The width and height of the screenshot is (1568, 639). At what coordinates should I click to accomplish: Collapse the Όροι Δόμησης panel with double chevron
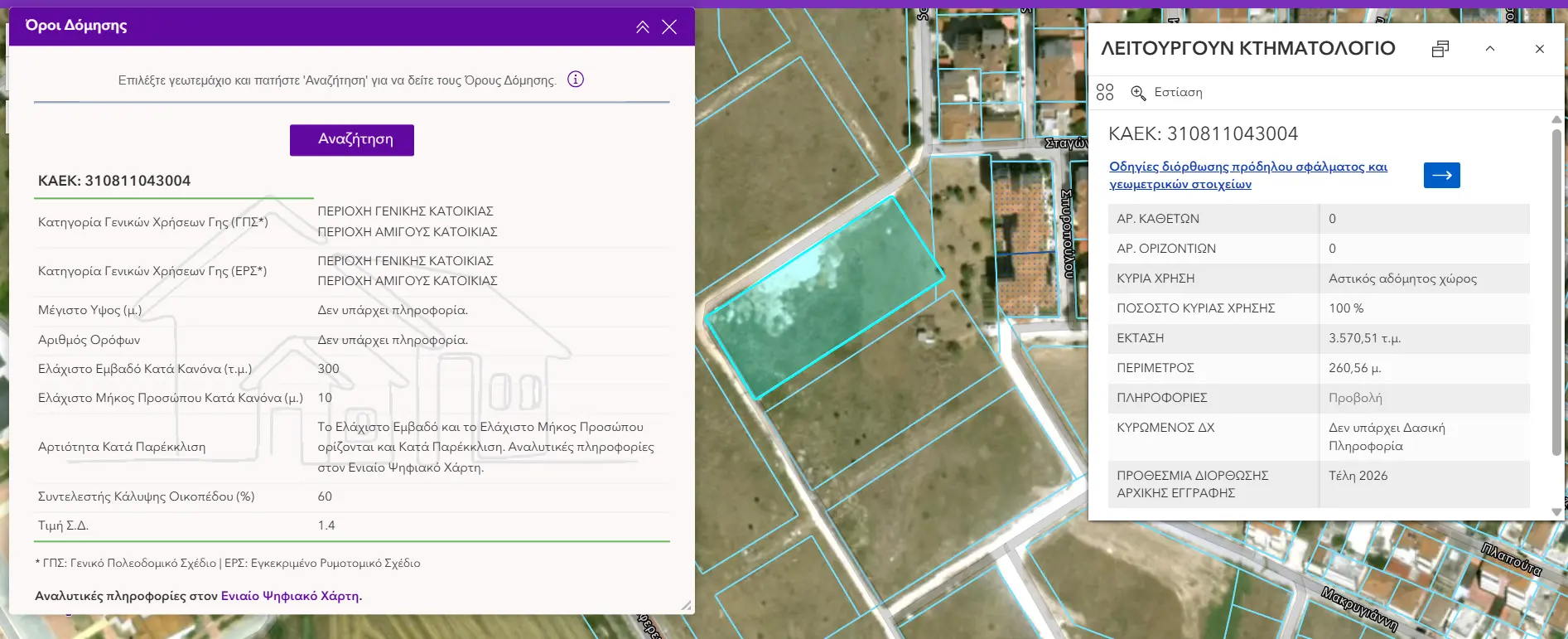(642, 27)
